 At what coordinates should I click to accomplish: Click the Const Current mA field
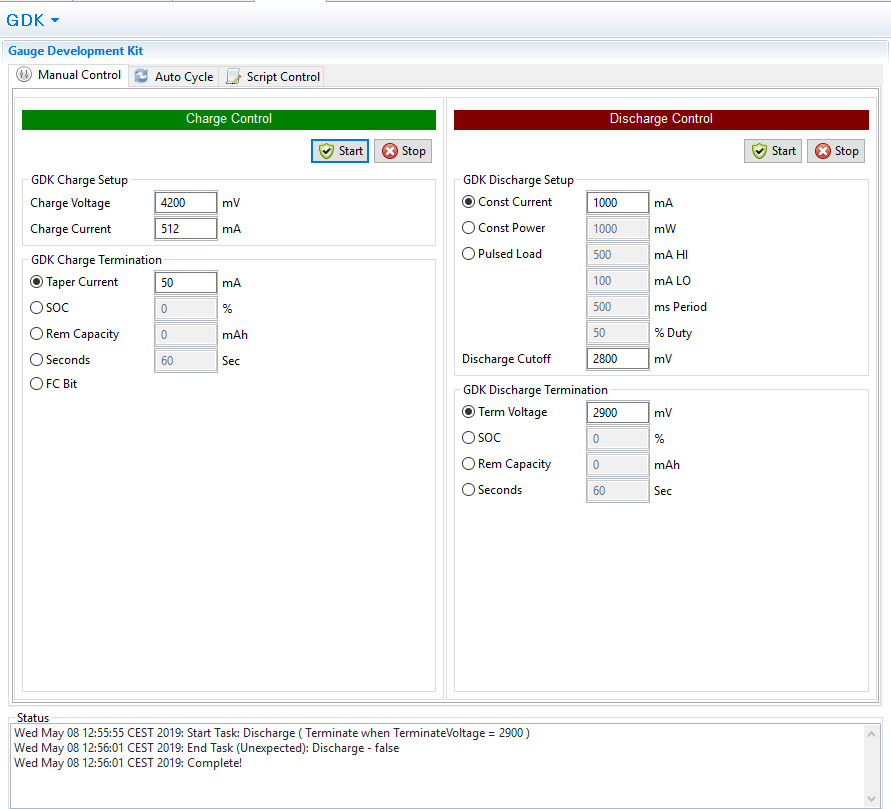[x=618, y=203]
